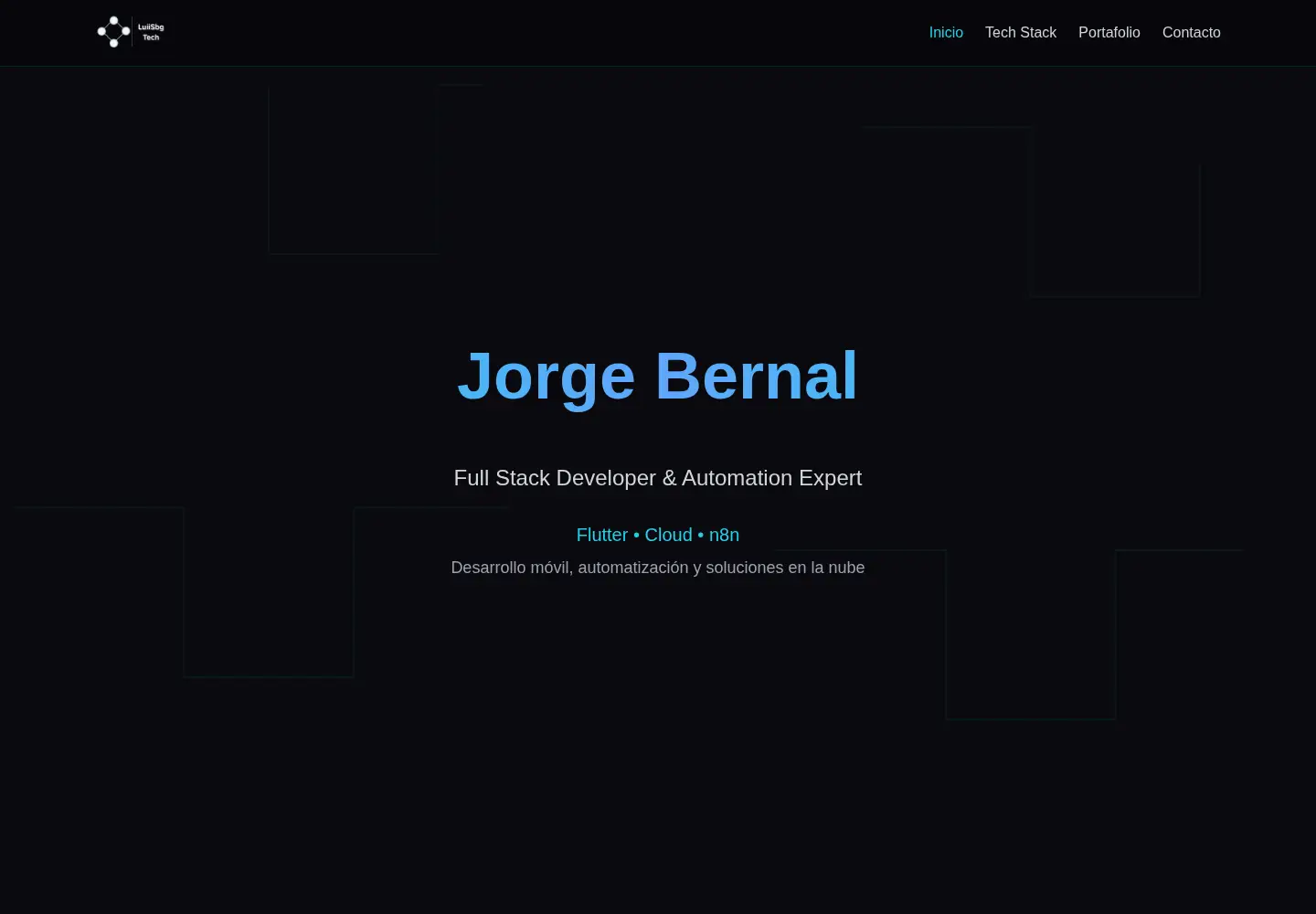Go to the Inicio section

click(x=946, y=32)
